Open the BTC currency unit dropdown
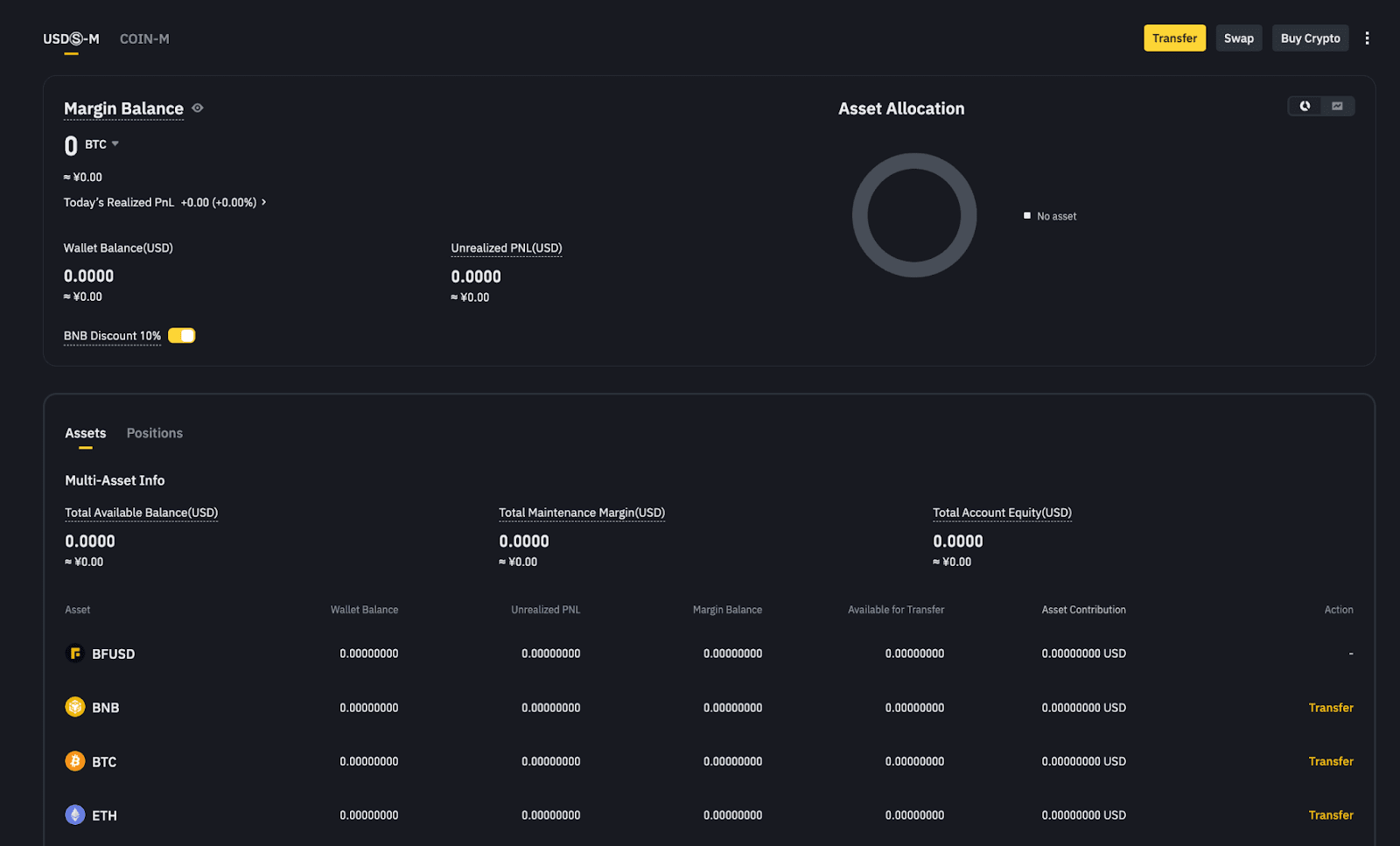 [x=101, y=144]
